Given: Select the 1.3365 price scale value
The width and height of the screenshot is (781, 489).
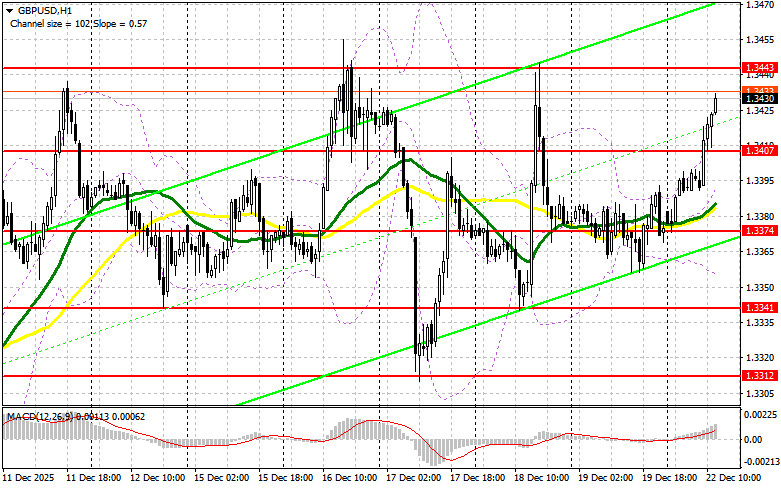Looking at the screenshot, I should coord(759,251).
